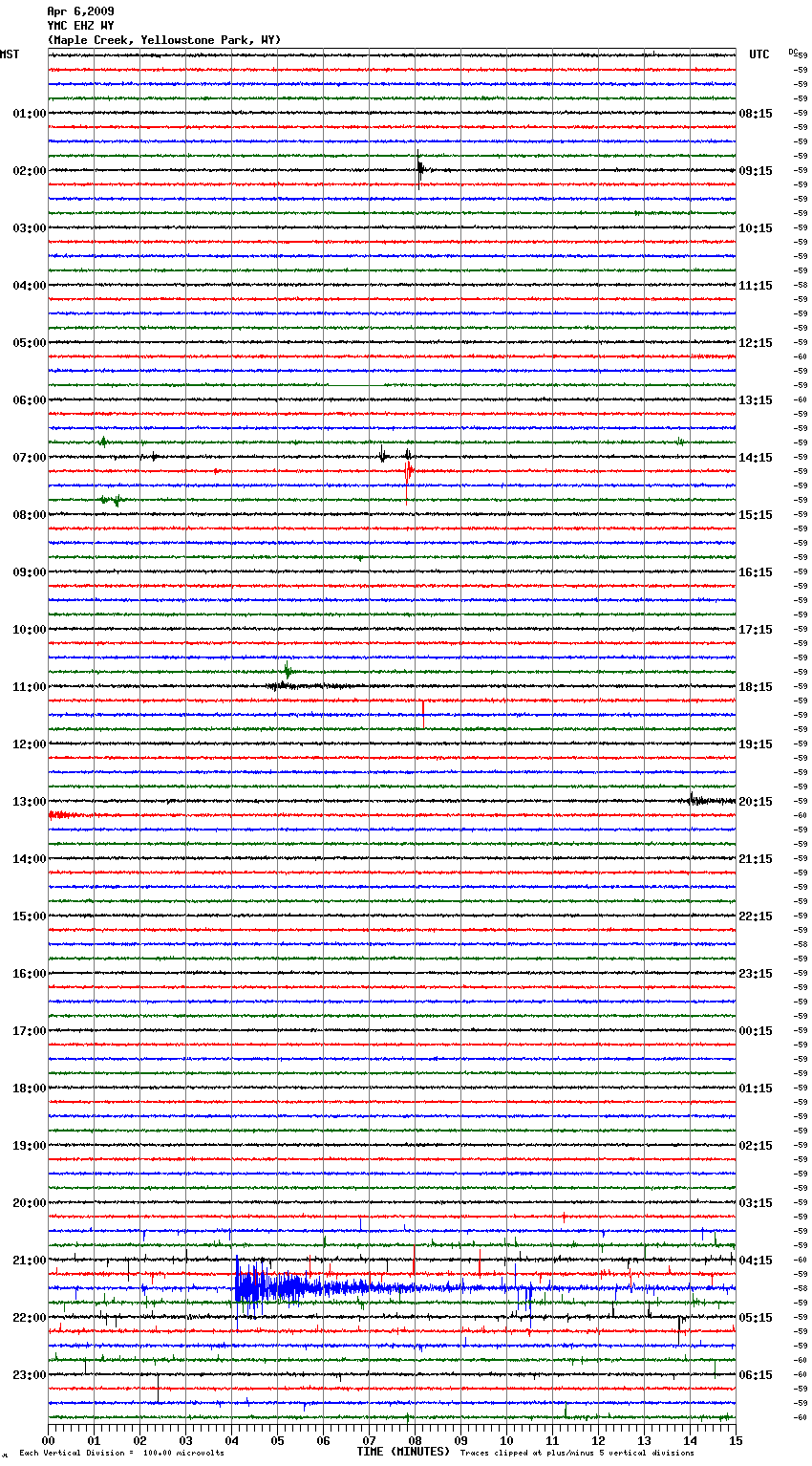Click the date label Apr 6,2009
The height and width of the screenshot is (1466, 812).
80,11
